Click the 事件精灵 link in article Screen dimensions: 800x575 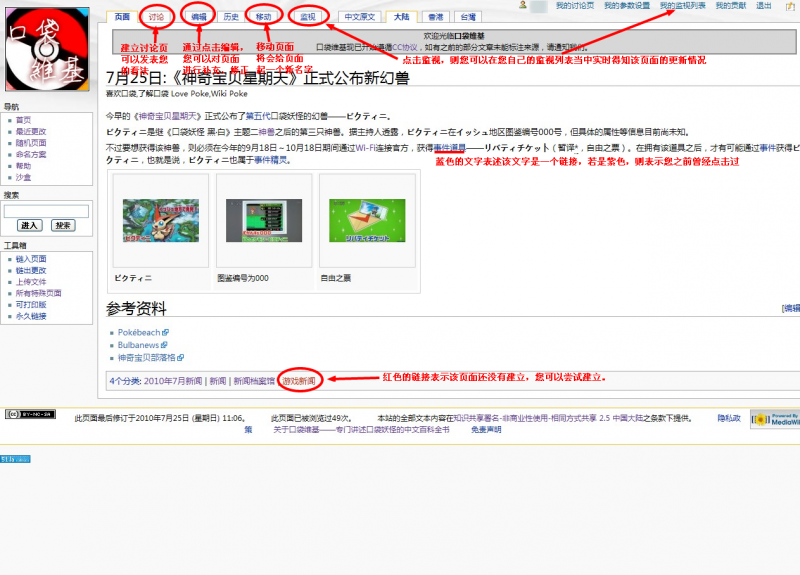click(x=270, y=160)
